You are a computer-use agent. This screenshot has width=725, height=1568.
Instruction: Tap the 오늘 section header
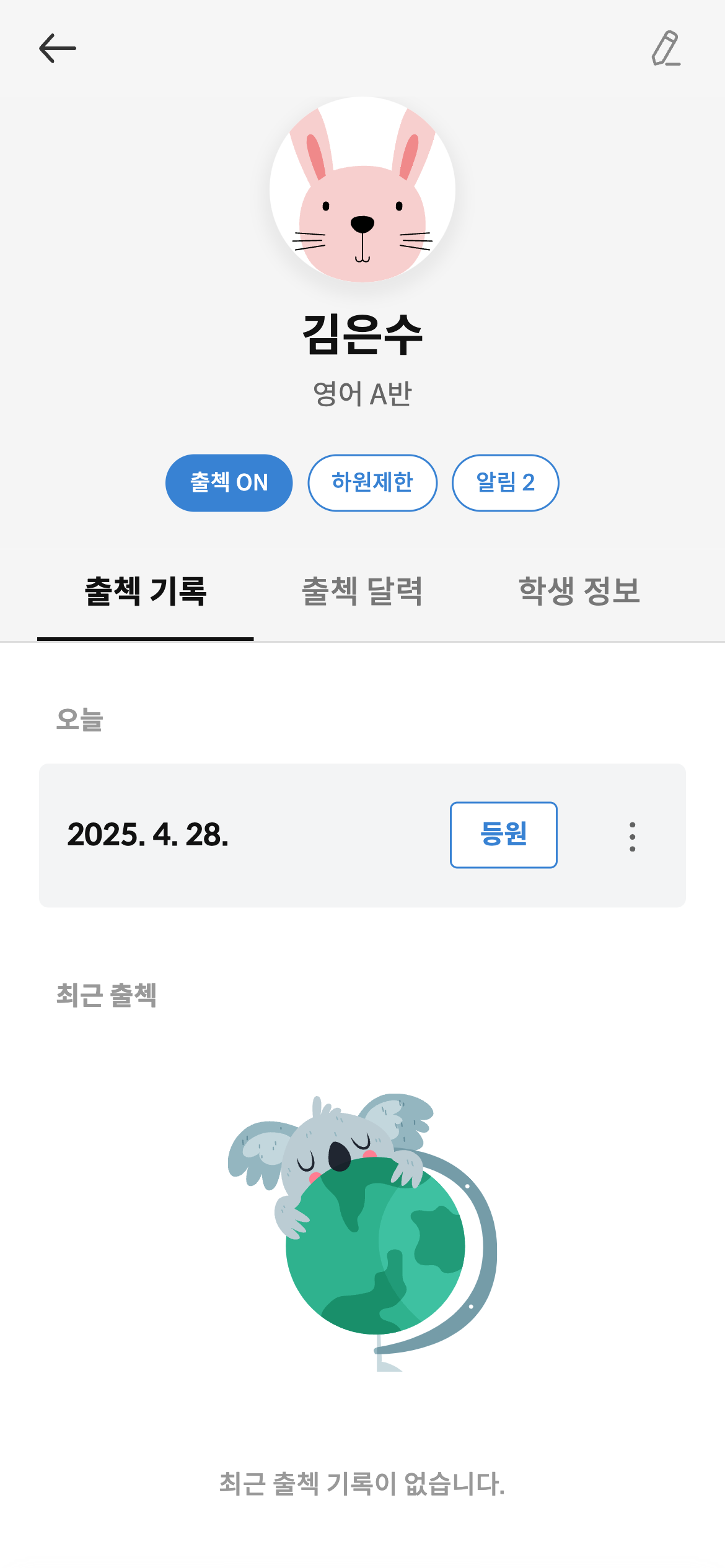tap(79, 720)
